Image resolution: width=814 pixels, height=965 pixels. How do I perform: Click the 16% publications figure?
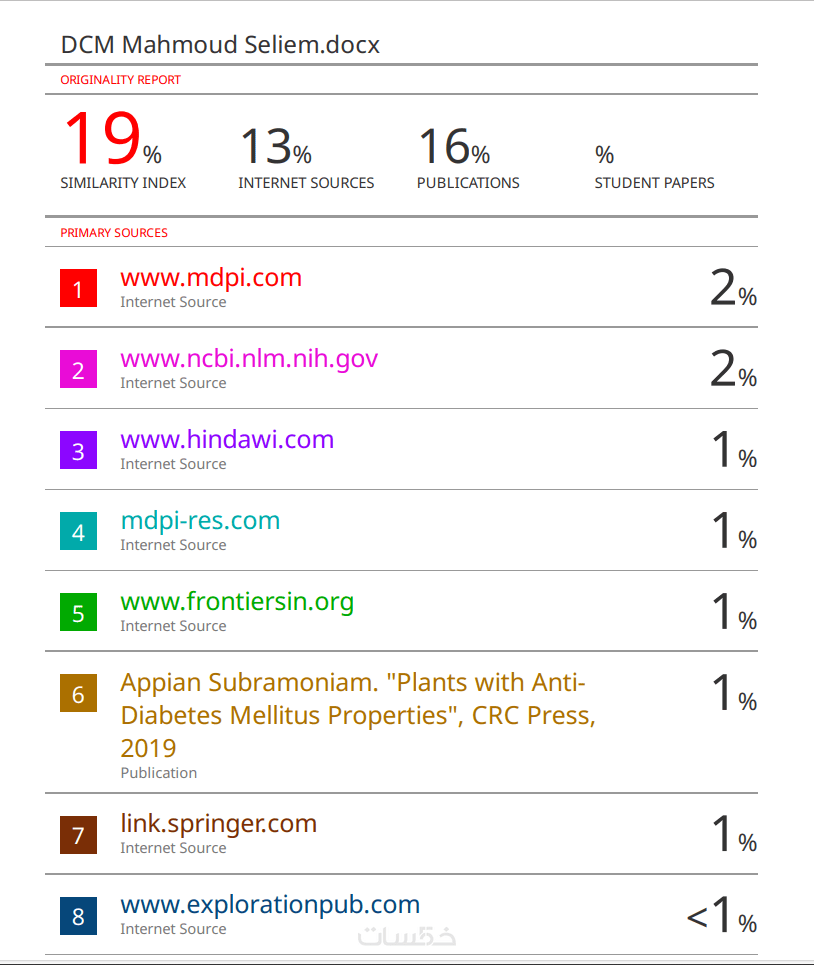coord(453,147)
